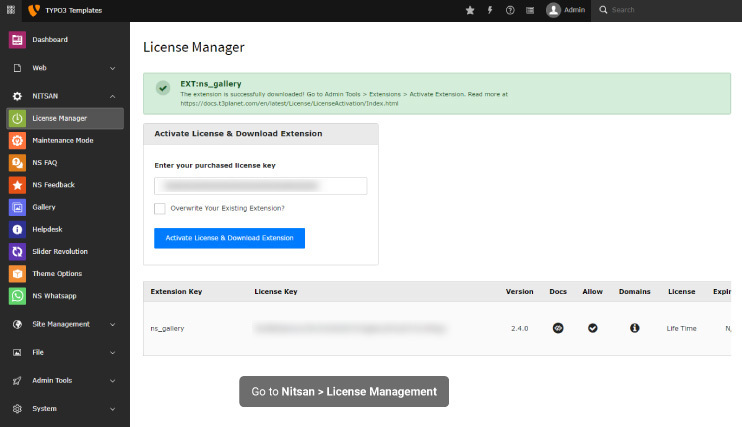Click the Slider Revolution module icon
Screen dimensions: 742x427
[18, 252]
